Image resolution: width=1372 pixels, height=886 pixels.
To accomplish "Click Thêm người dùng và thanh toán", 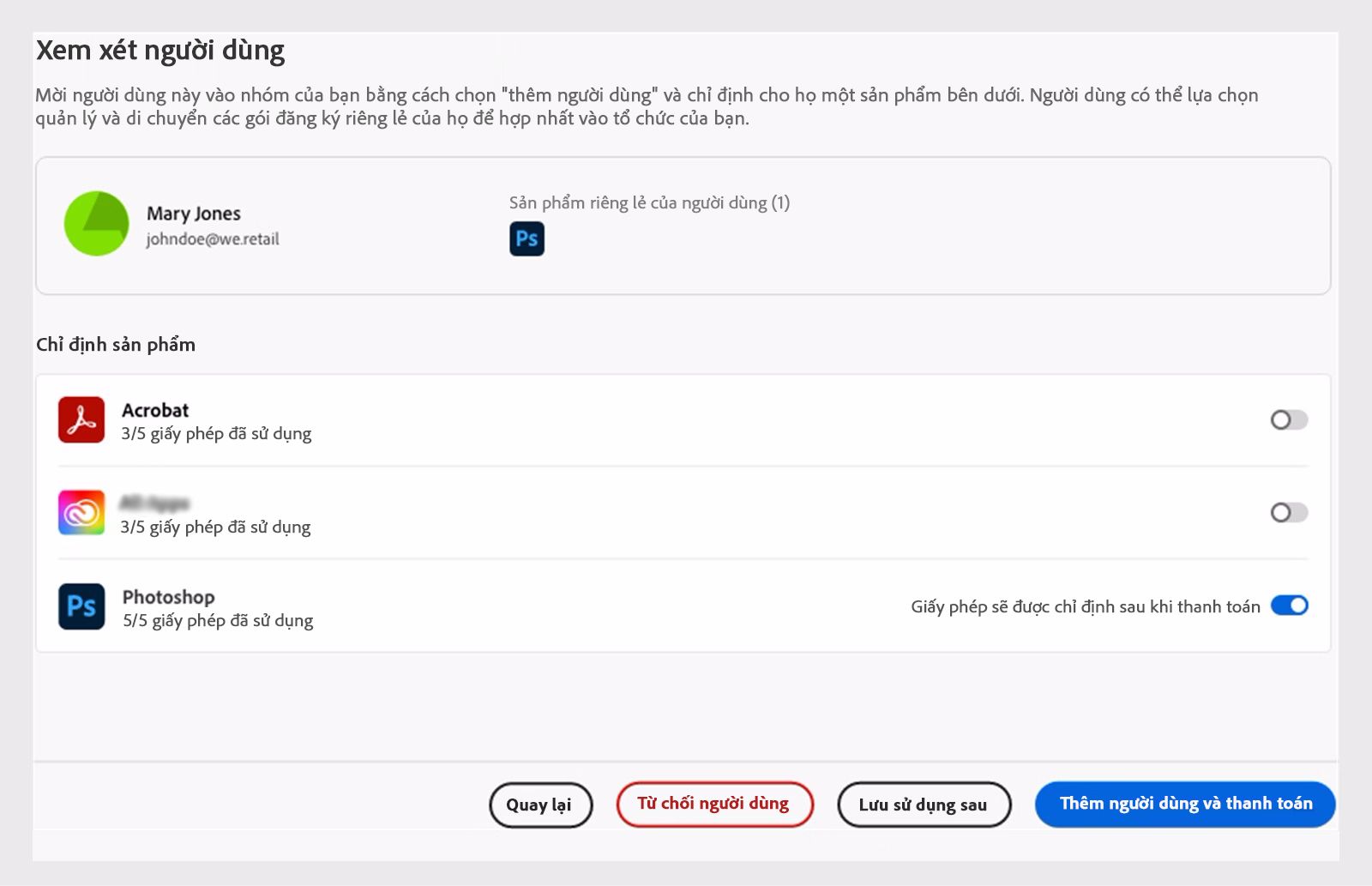I will [x=1185, y=804].
